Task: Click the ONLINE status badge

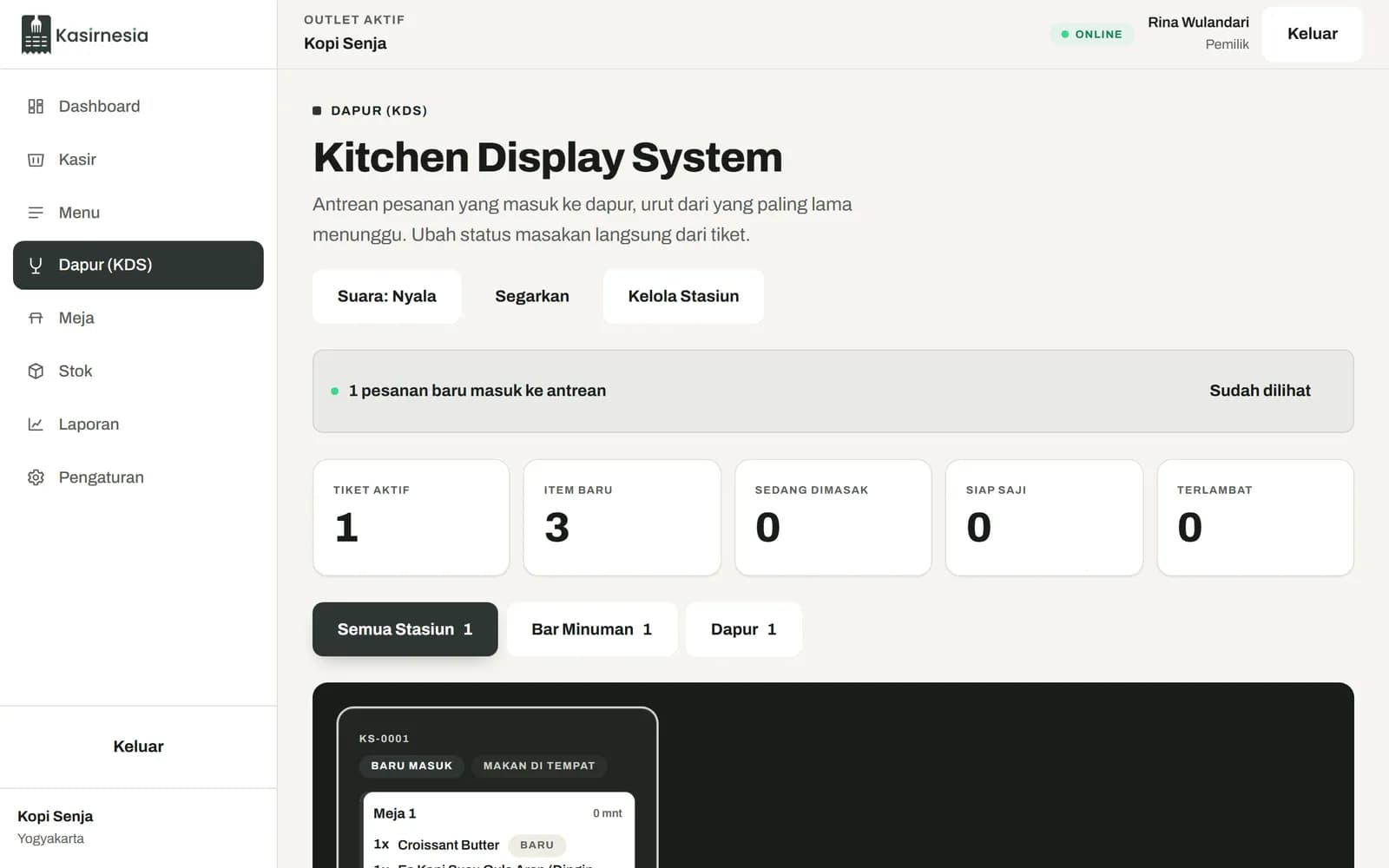Action: tap(1091, 34)
